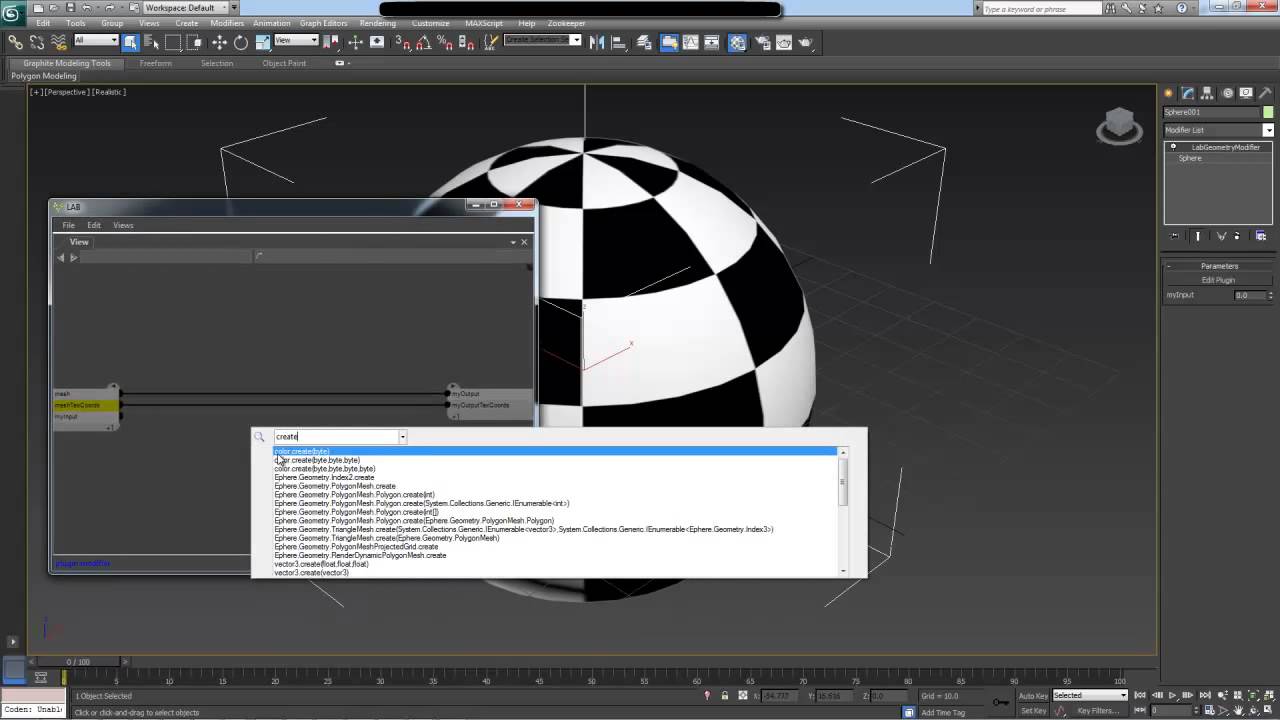Toggle the Angle Snap icon

tap(423, 42)
